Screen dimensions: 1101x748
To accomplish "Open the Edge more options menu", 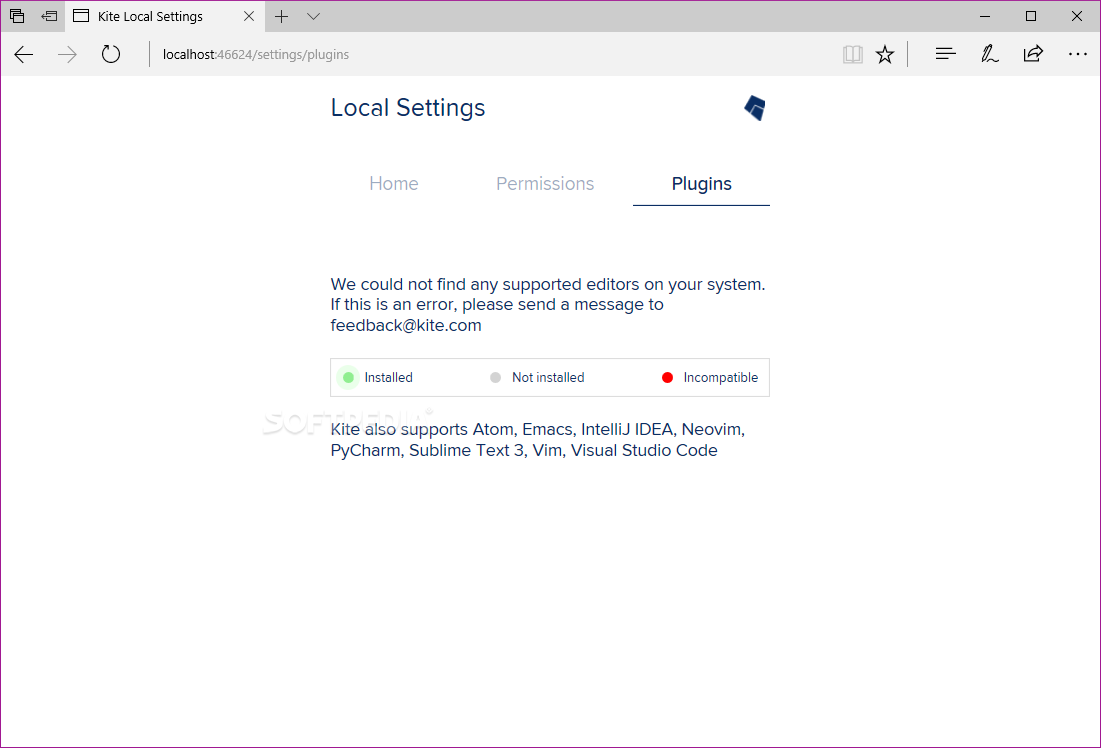I will pyautogui.click(x=1077, y=54).
